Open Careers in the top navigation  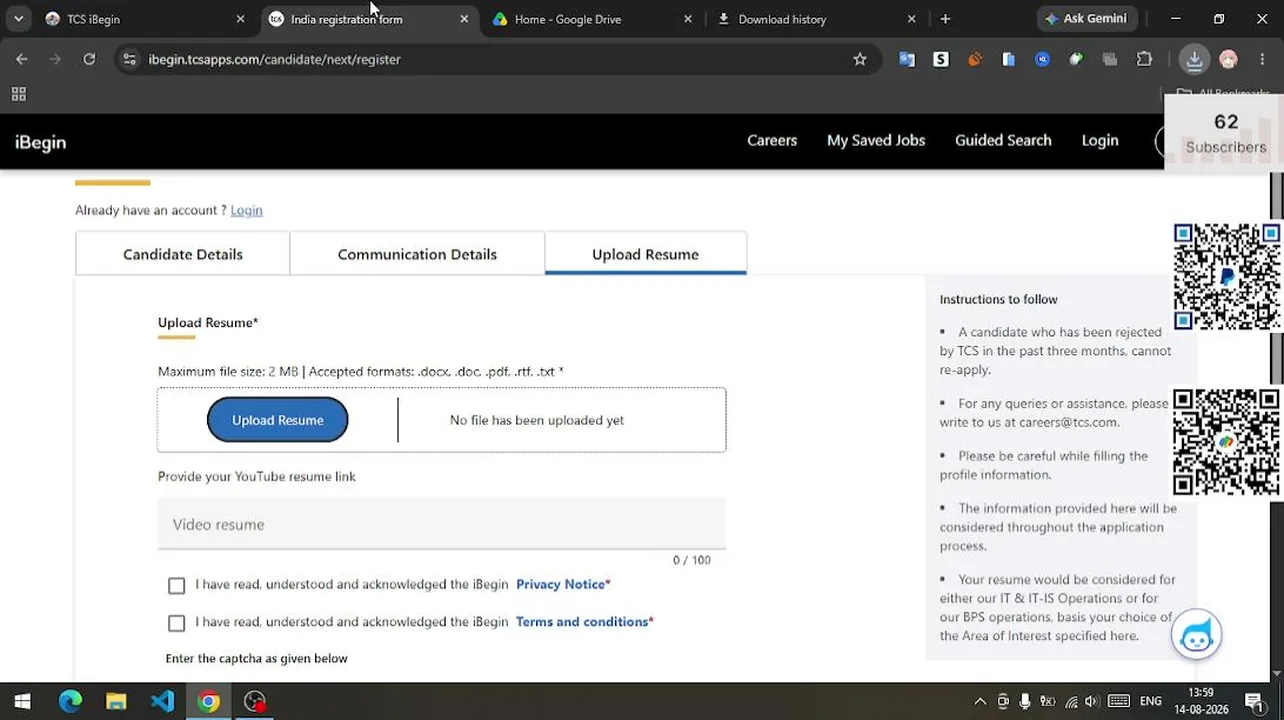pos(772,140)
